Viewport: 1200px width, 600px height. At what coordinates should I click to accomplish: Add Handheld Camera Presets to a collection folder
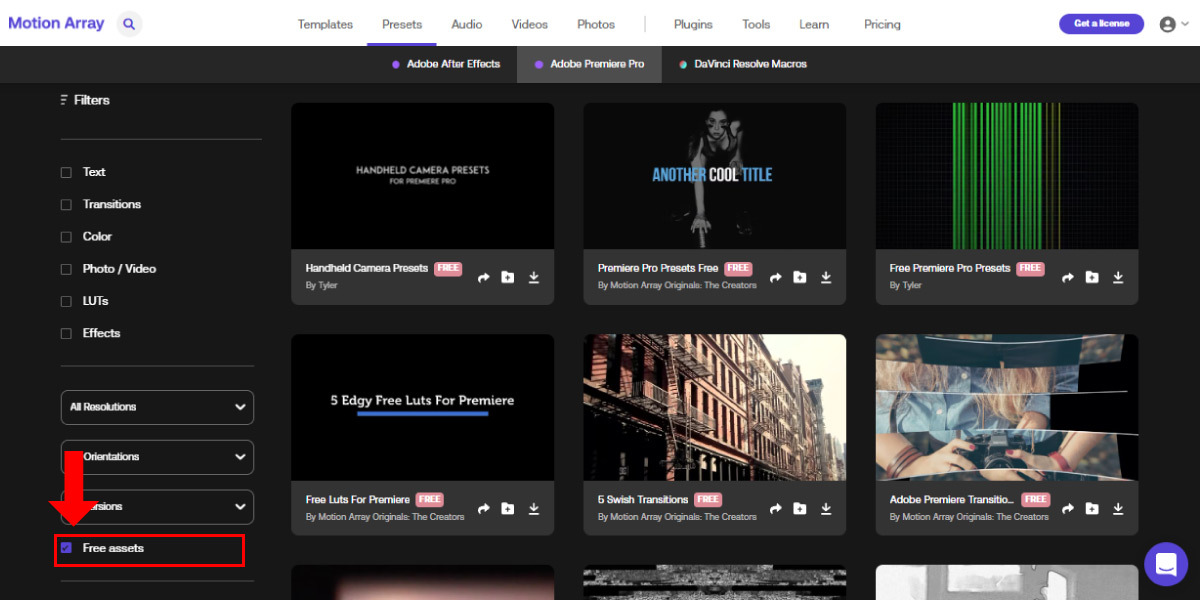[x=508, y=277]
